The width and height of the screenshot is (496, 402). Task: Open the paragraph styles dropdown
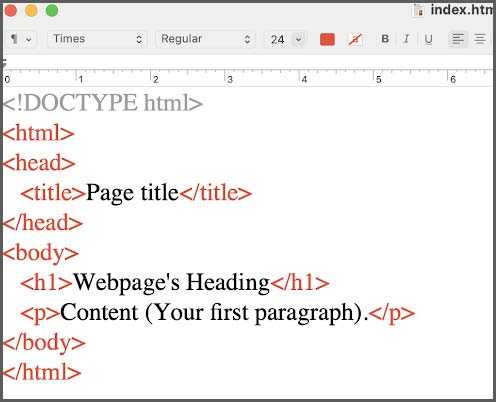pyautogui.click(x=21, y=39)
